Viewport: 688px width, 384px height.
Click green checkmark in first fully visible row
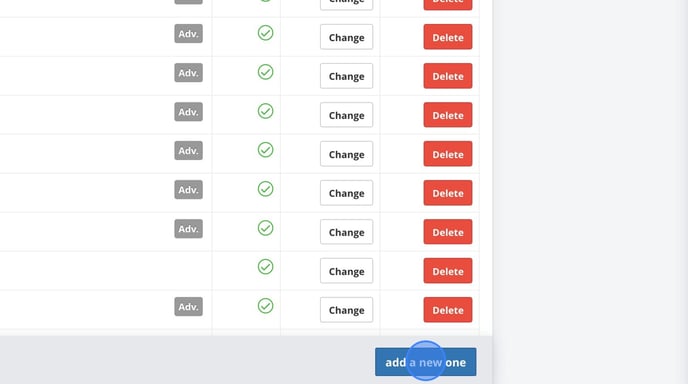coord(265,33)
